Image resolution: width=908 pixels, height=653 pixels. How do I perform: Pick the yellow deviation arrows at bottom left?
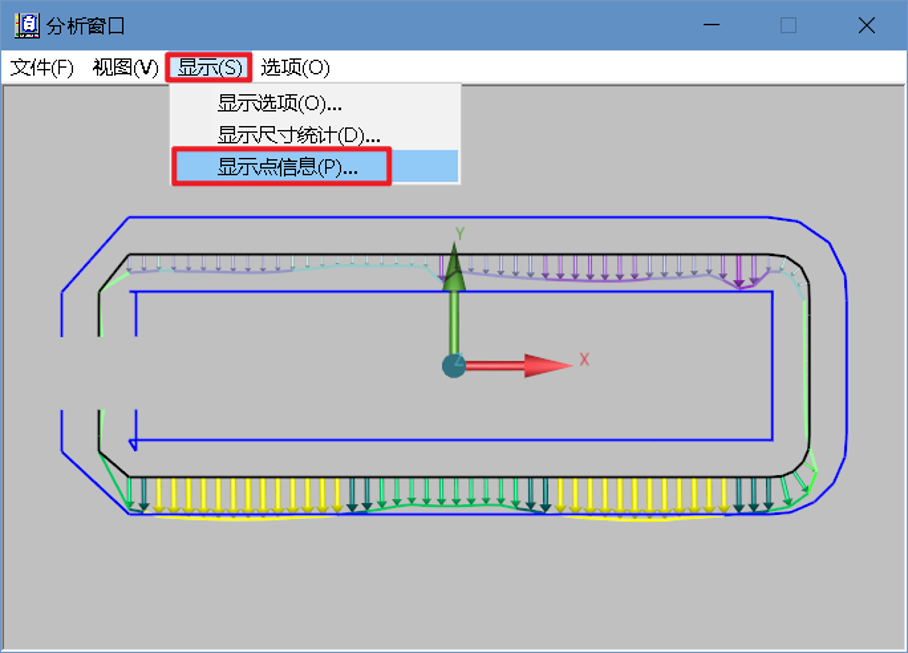pyautogui.click(x=240, y=495)
